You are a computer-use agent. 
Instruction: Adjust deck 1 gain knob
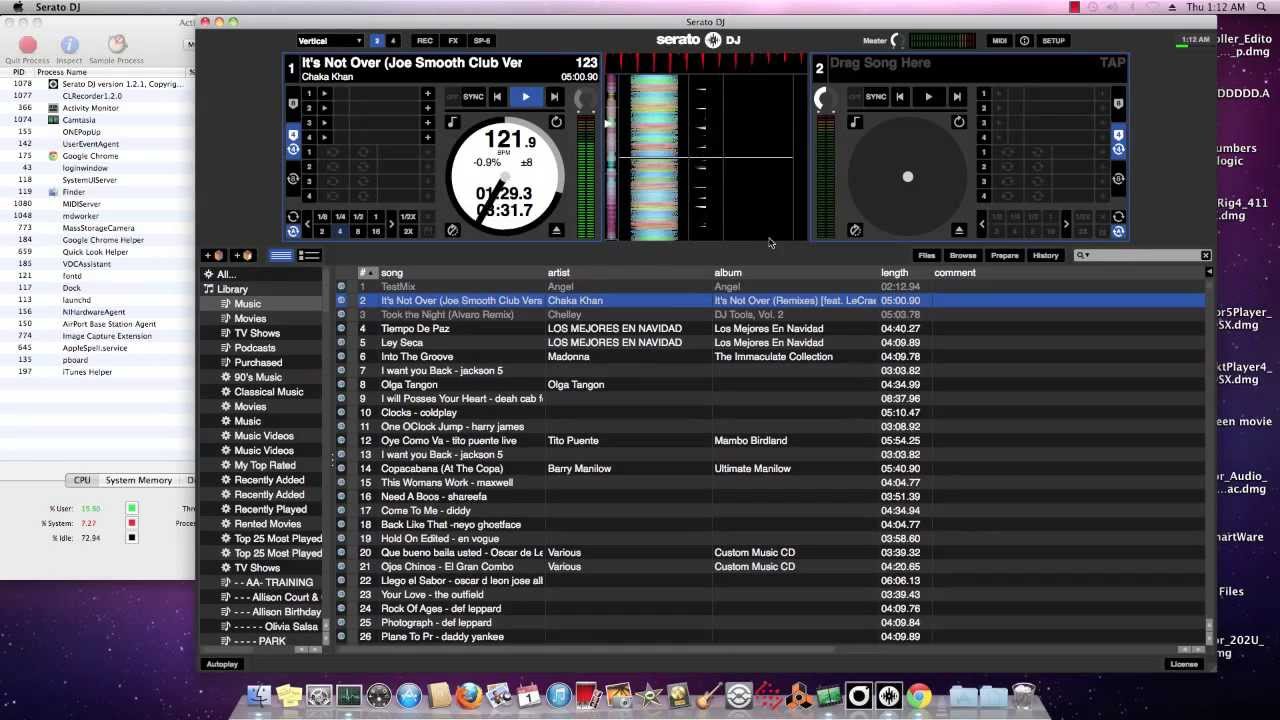(x=586, y=100)
